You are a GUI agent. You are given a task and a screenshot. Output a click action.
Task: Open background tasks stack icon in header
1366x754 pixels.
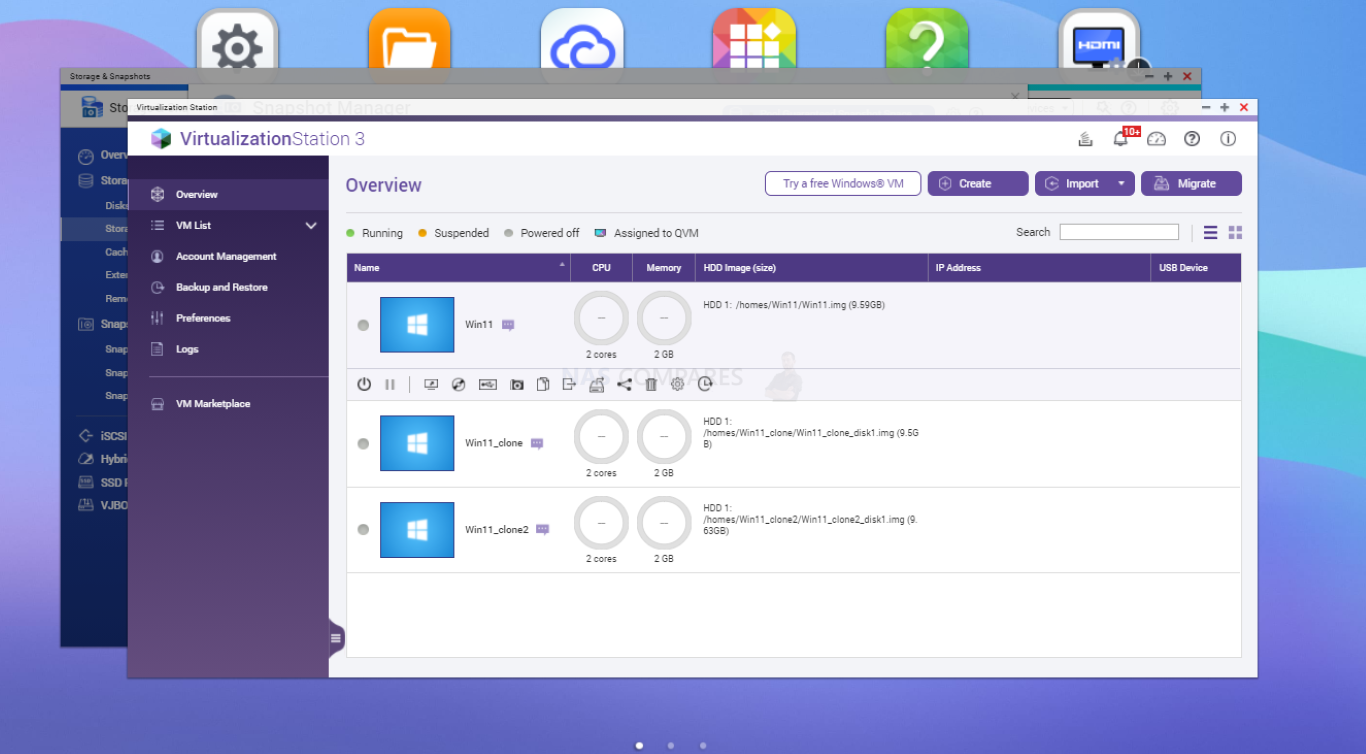point(1085,139)
